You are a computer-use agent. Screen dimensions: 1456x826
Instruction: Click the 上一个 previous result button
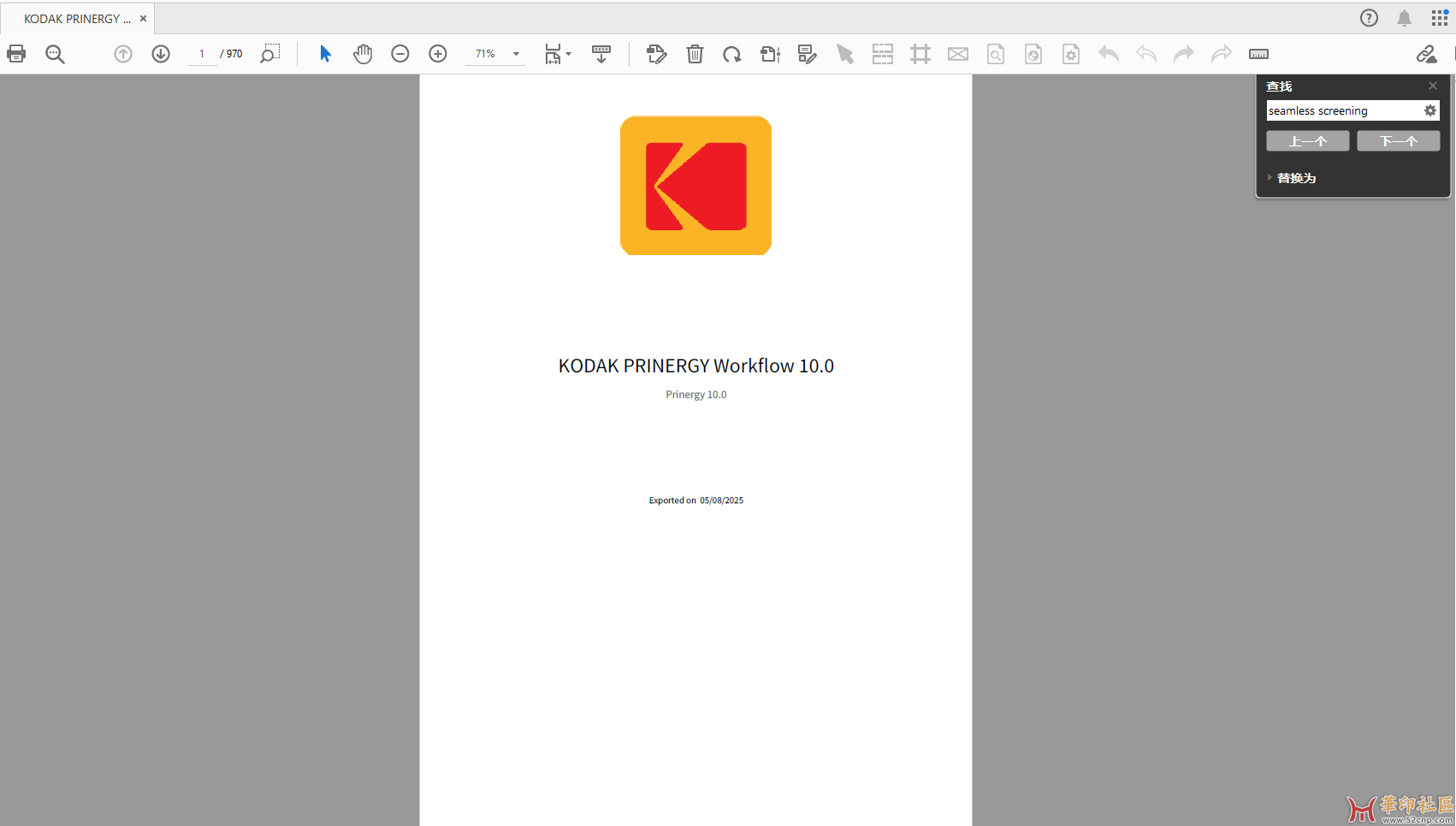click(x=1307, y=141)
